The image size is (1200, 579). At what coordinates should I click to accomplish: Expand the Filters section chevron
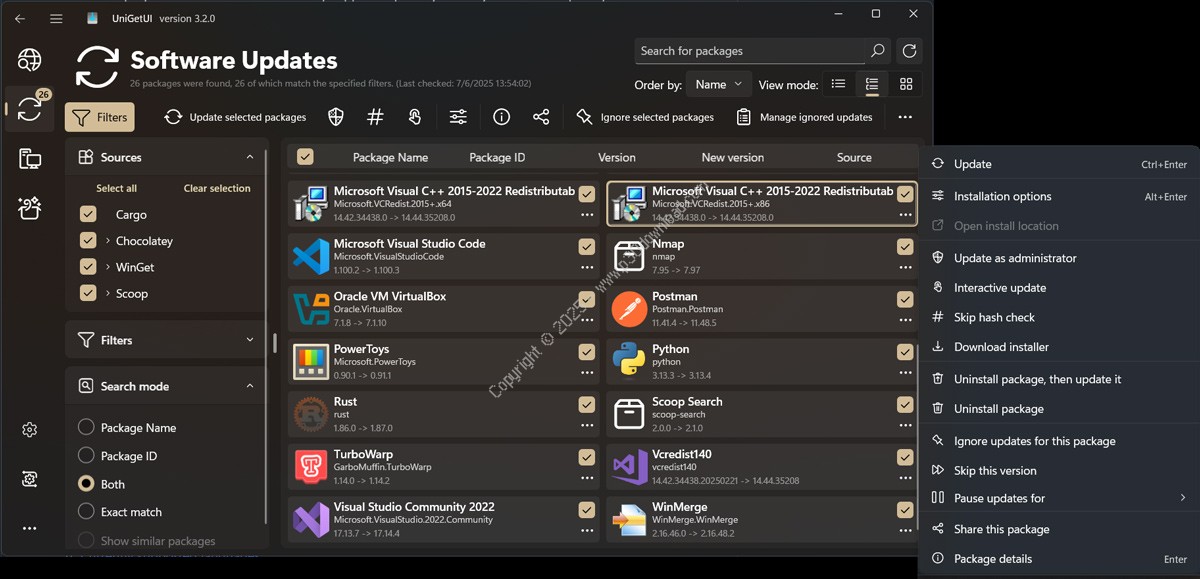(x=250, y=340)
